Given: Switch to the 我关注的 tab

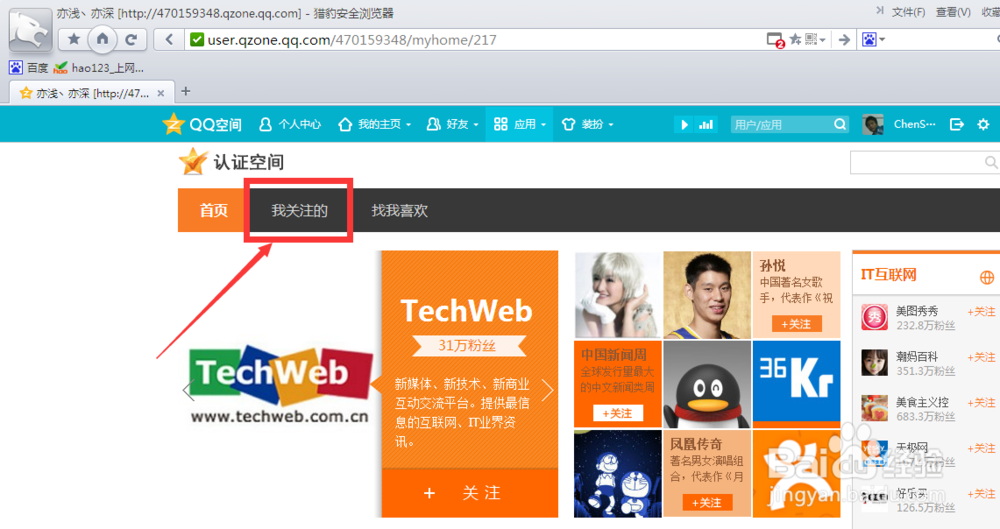Looking at the screenshot, I should pos(299,210).
